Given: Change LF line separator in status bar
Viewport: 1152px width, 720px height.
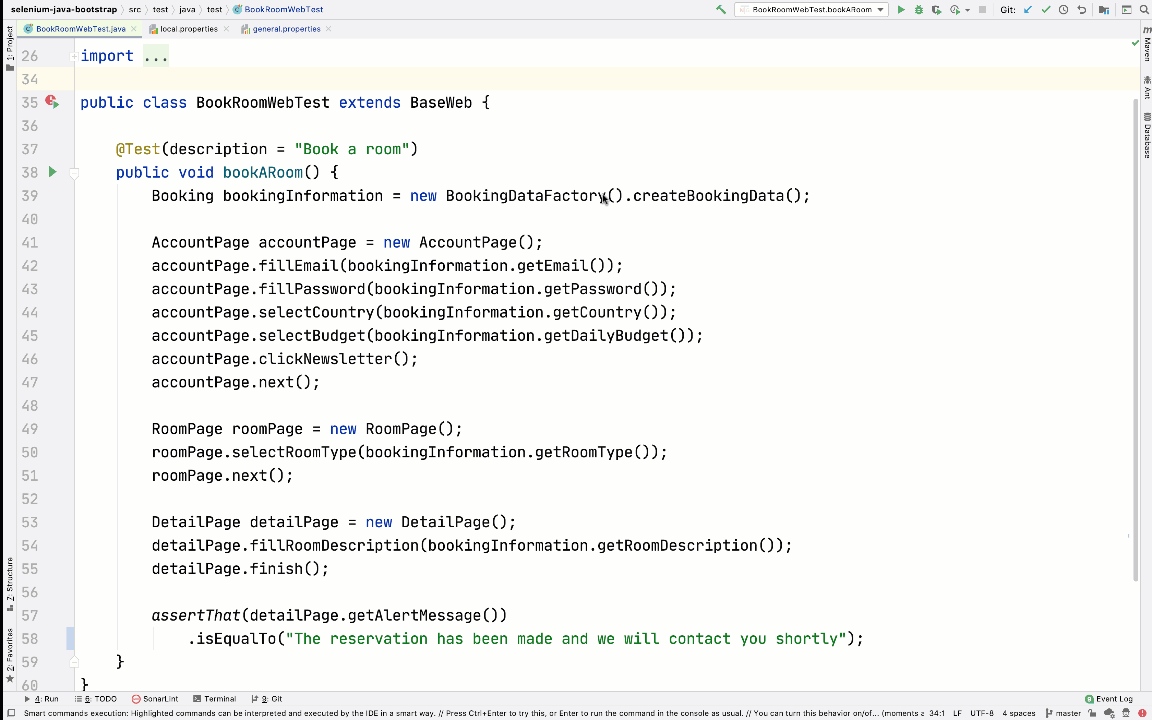Looking at the screenshot, I should [957, 713].
